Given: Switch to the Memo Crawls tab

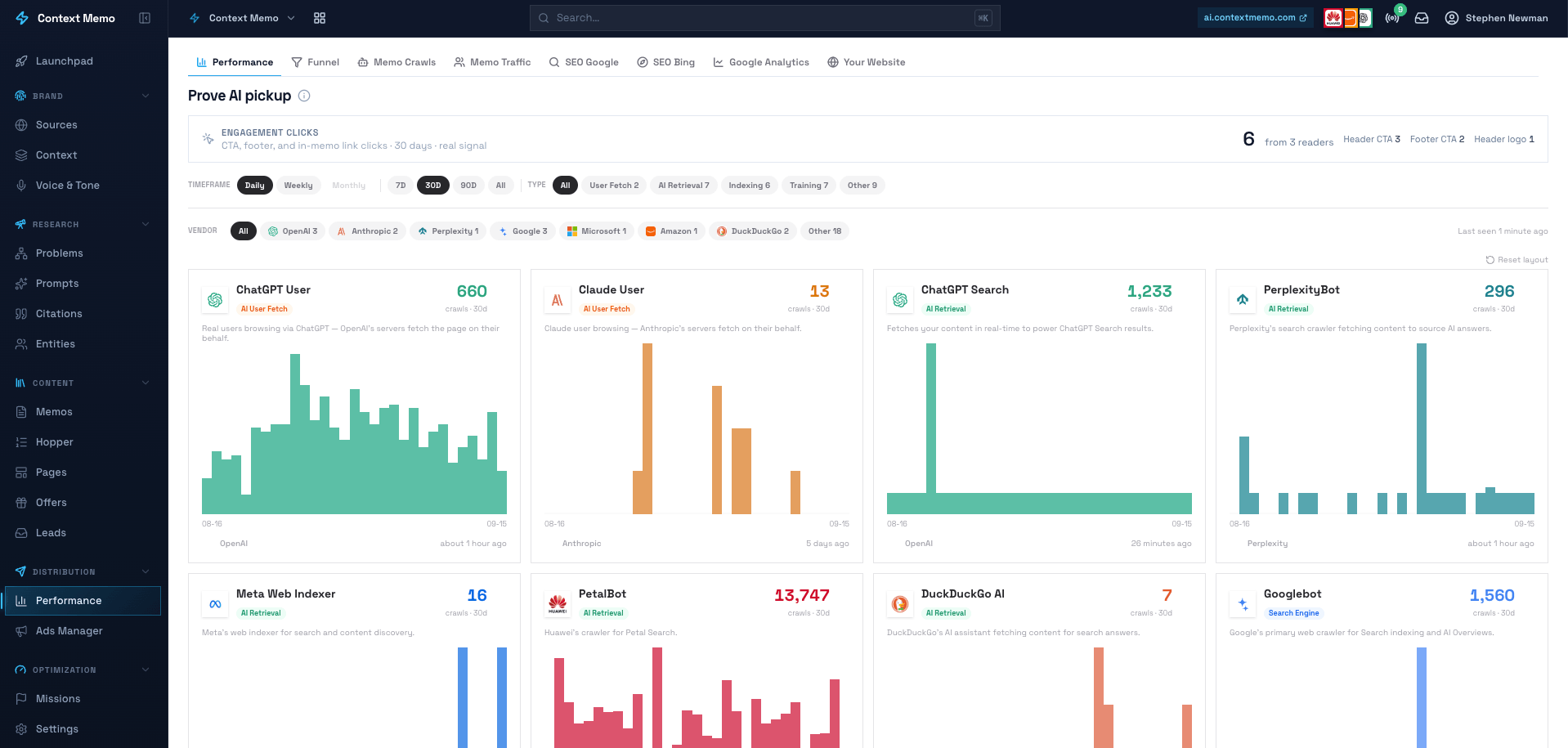Looking at the screenshot, I should click(x=396, y=62).
